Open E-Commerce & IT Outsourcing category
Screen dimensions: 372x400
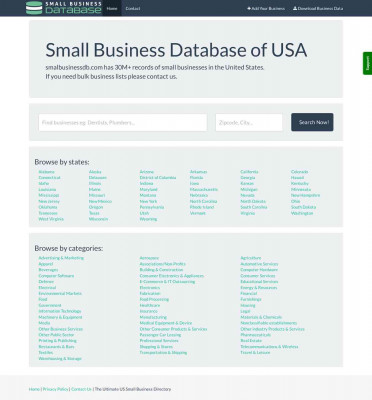167,282
